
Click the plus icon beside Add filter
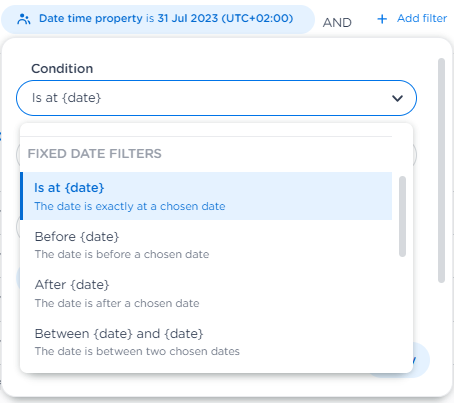pyautogui.click(x=382, y=19)
